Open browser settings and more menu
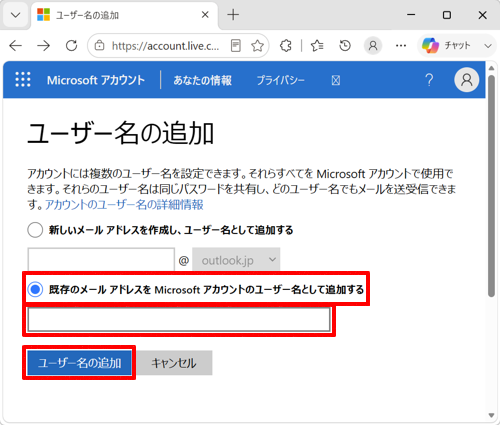Image resolution: width=500 pixels, height=425 pixels. pyautogui.click(x=401, y=46)
